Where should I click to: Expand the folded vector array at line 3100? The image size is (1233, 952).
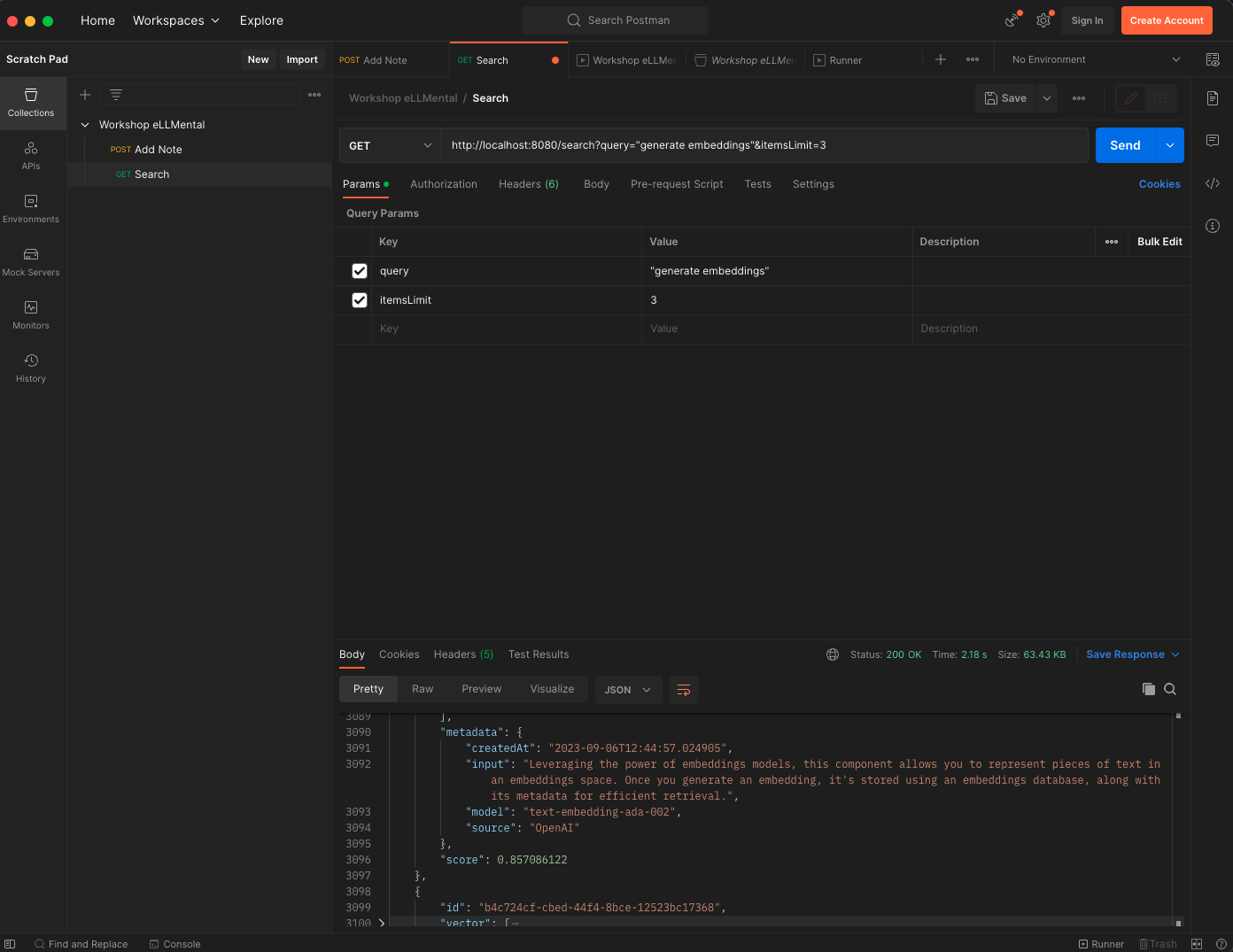coord(382,922)
